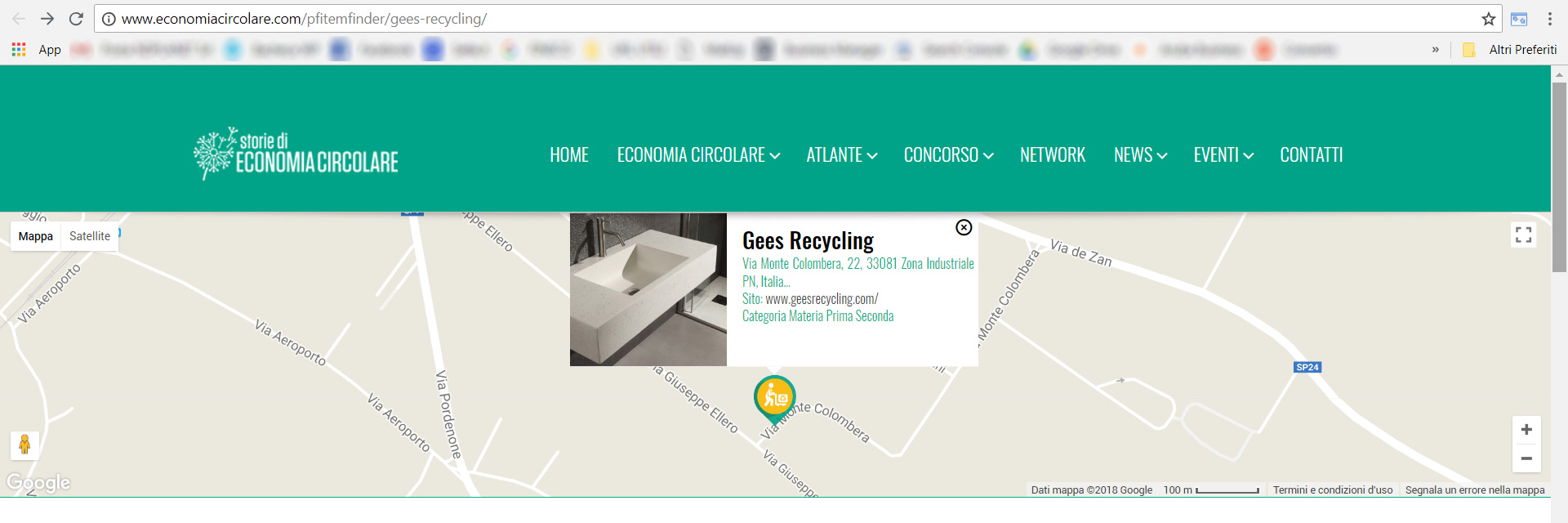The height and width of the screenshot is (523, 1568).
Task: Switch the map to Mappa view
Action: (x=36, y=236)
